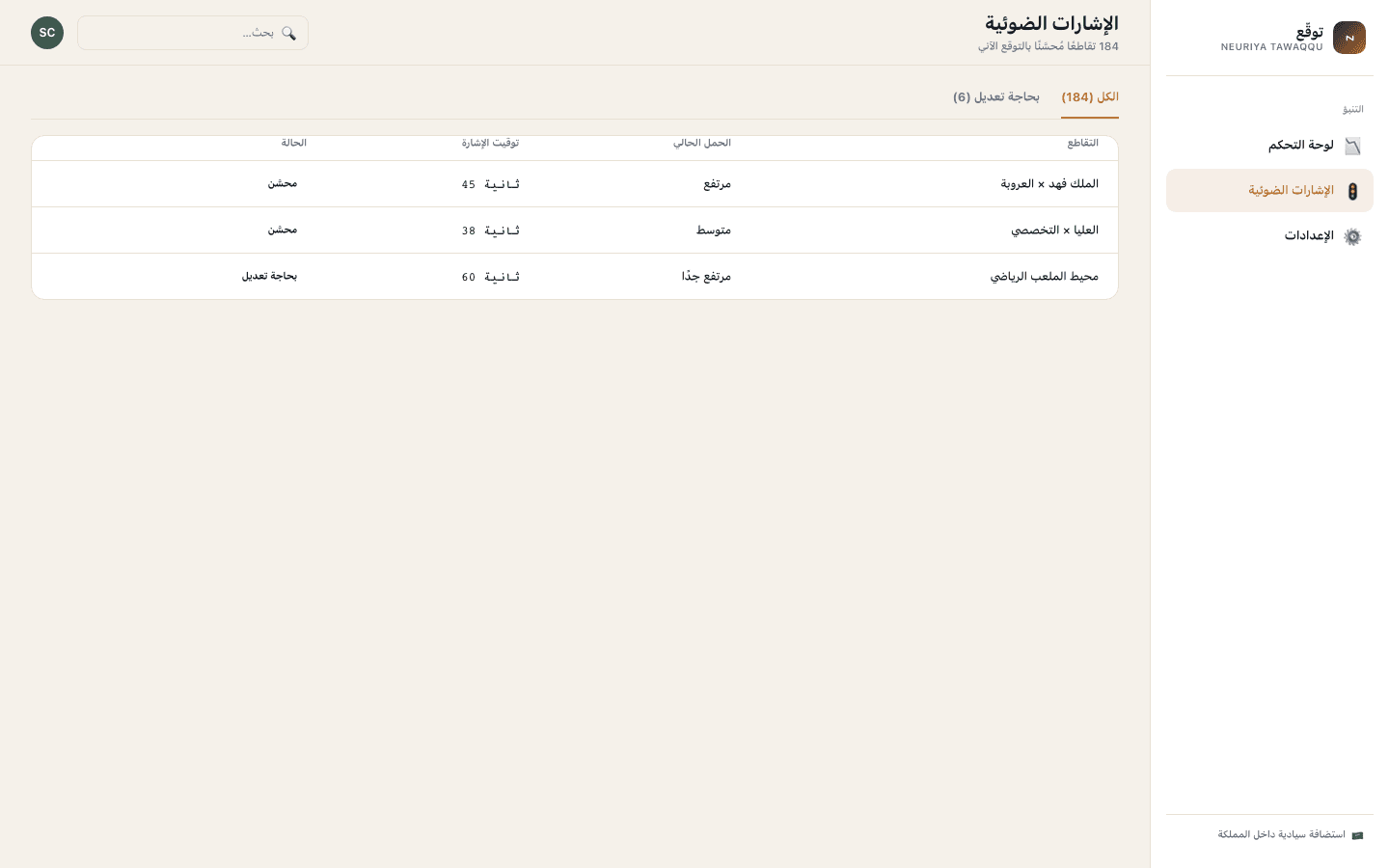Click the بحاجة تعديل status badge
The width and height of the screenshot is (1389, 868).
[269, 276]
